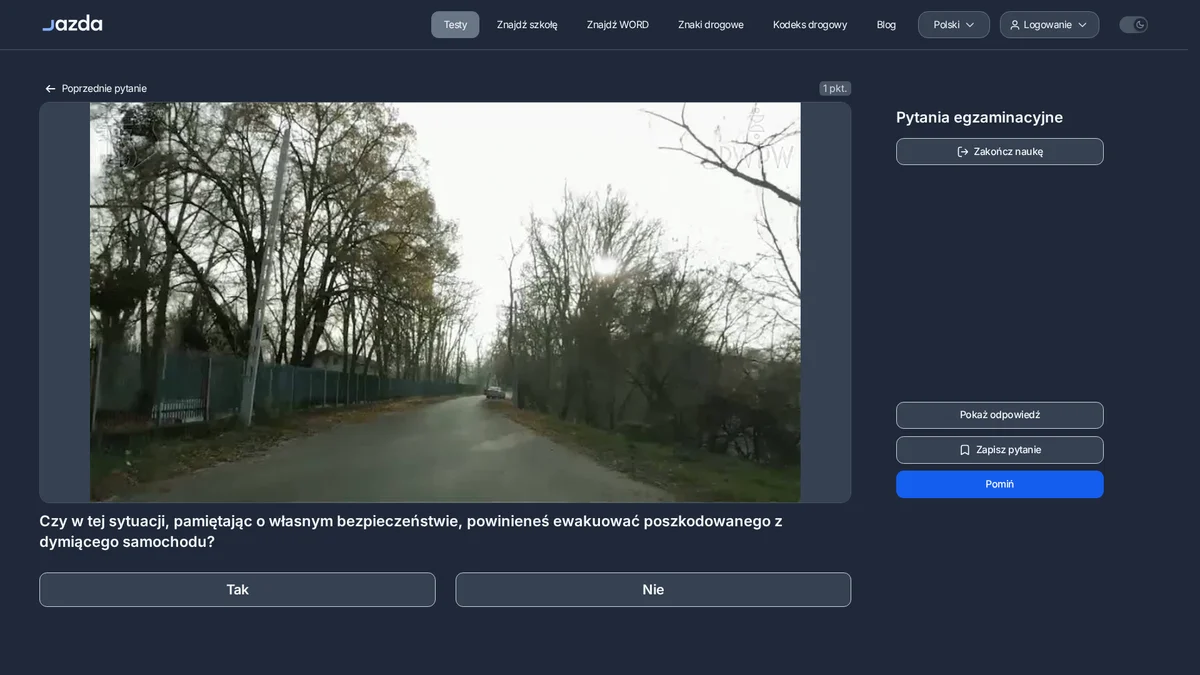Screen dimensions: 1200x675
Task: Open the Testy menu tab
Action: click(x=455, y=25)
